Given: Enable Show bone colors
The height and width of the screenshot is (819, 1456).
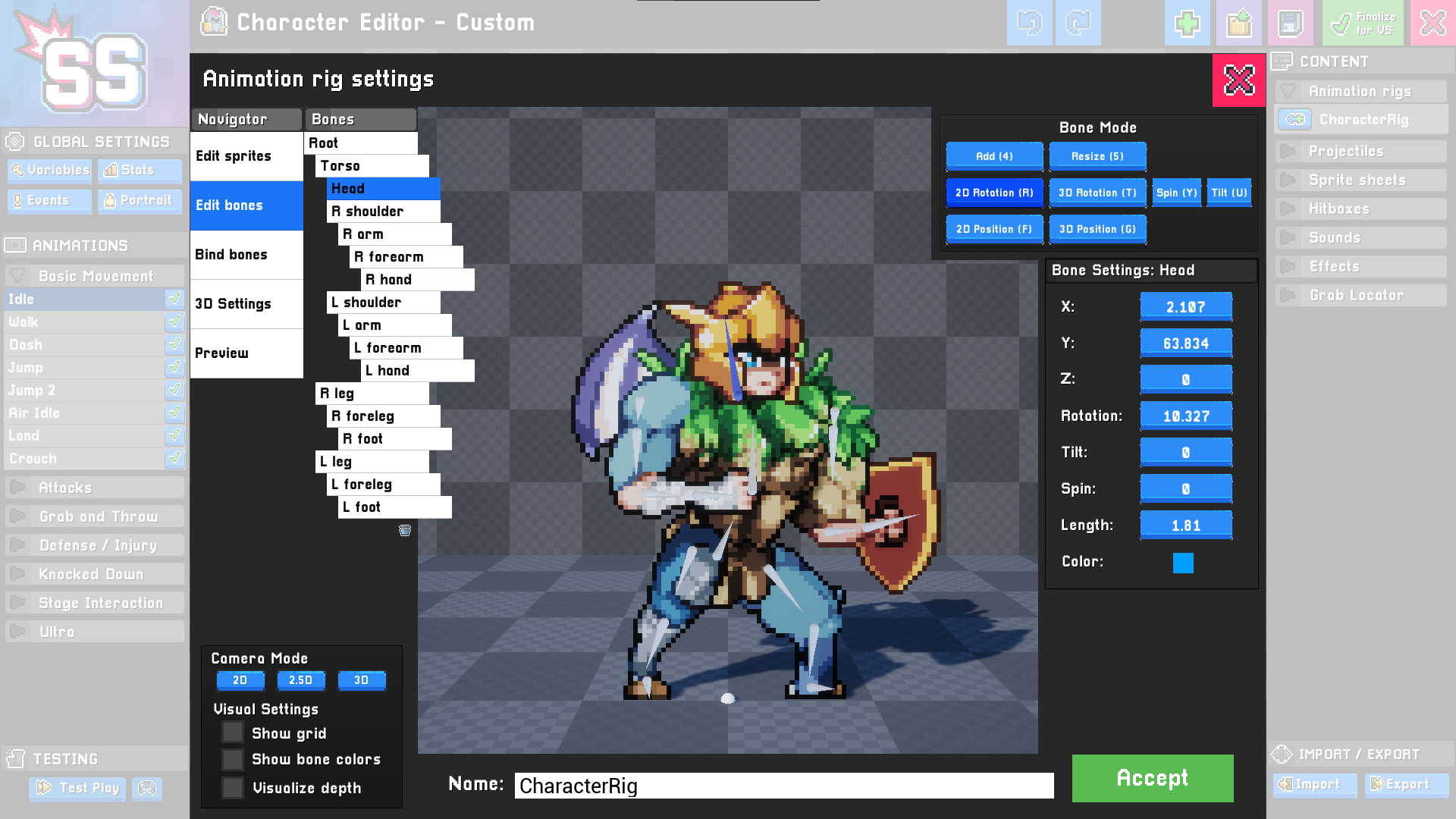Looking at the screenshot, I should click(233, 760).
